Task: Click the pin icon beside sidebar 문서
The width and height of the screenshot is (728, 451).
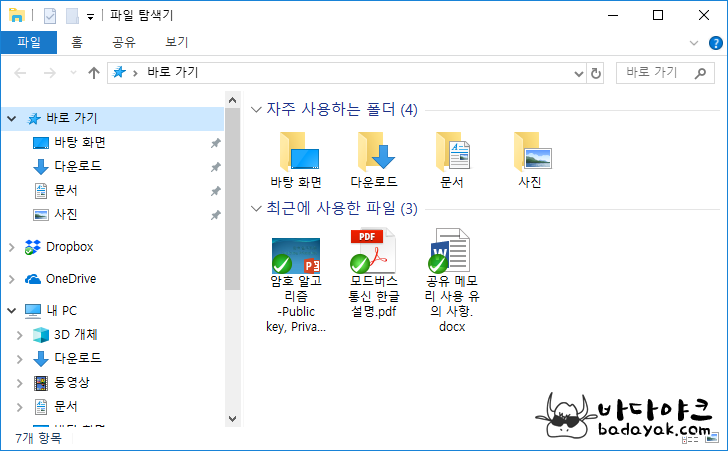Action: [215, 191]
